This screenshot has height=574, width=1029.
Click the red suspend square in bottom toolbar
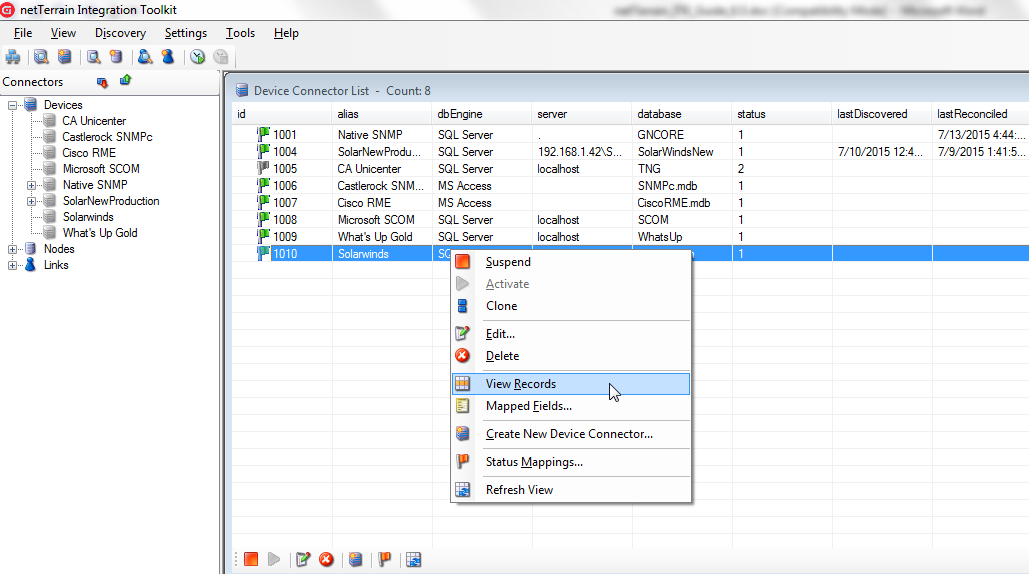(251, 560)
